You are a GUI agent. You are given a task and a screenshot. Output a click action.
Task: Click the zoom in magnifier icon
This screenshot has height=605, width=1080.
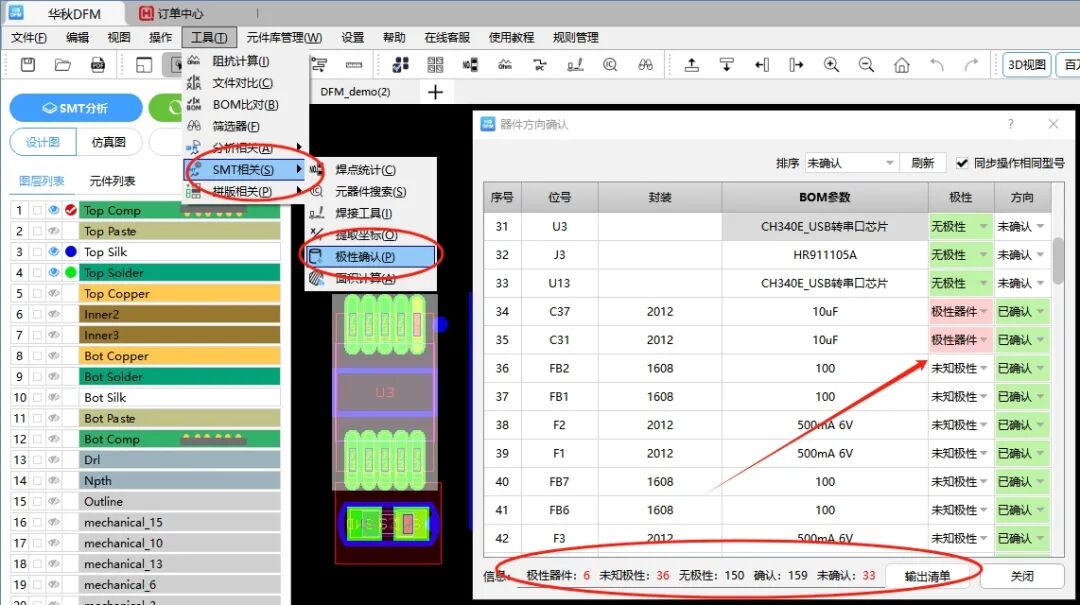coord(831,65)
